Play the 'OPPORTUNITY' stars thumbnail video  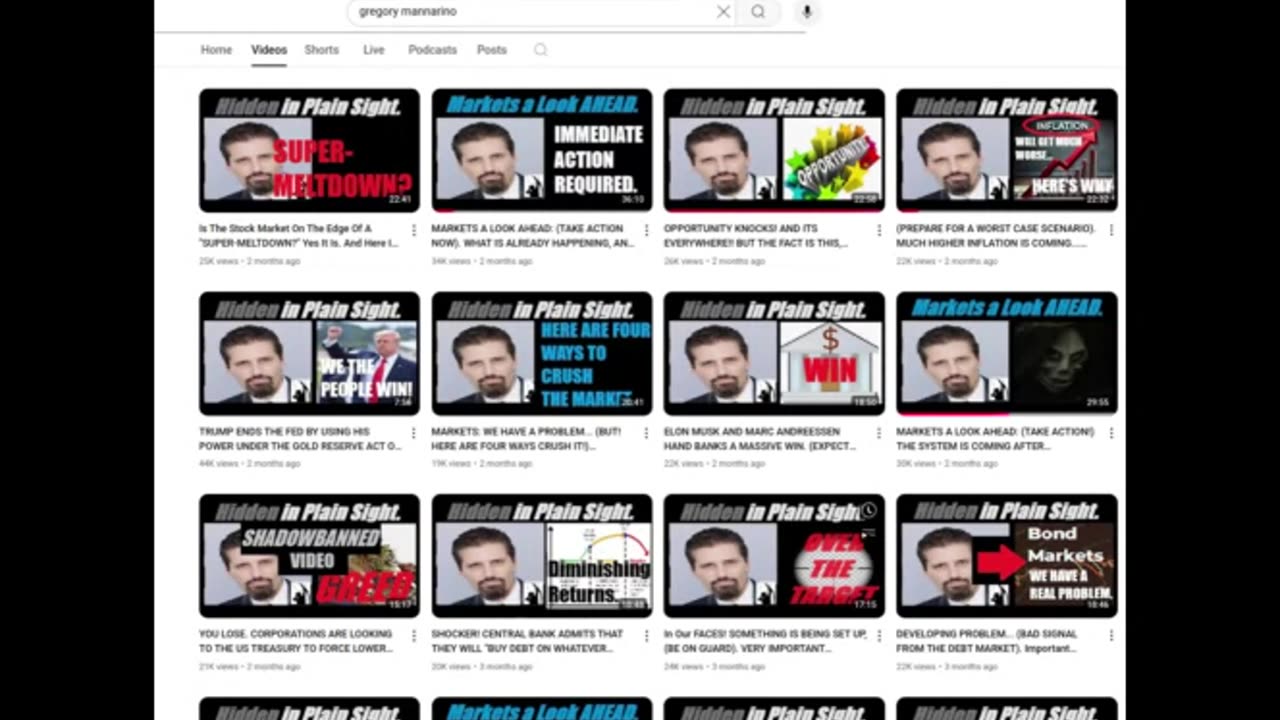click(x=774, y=150)
